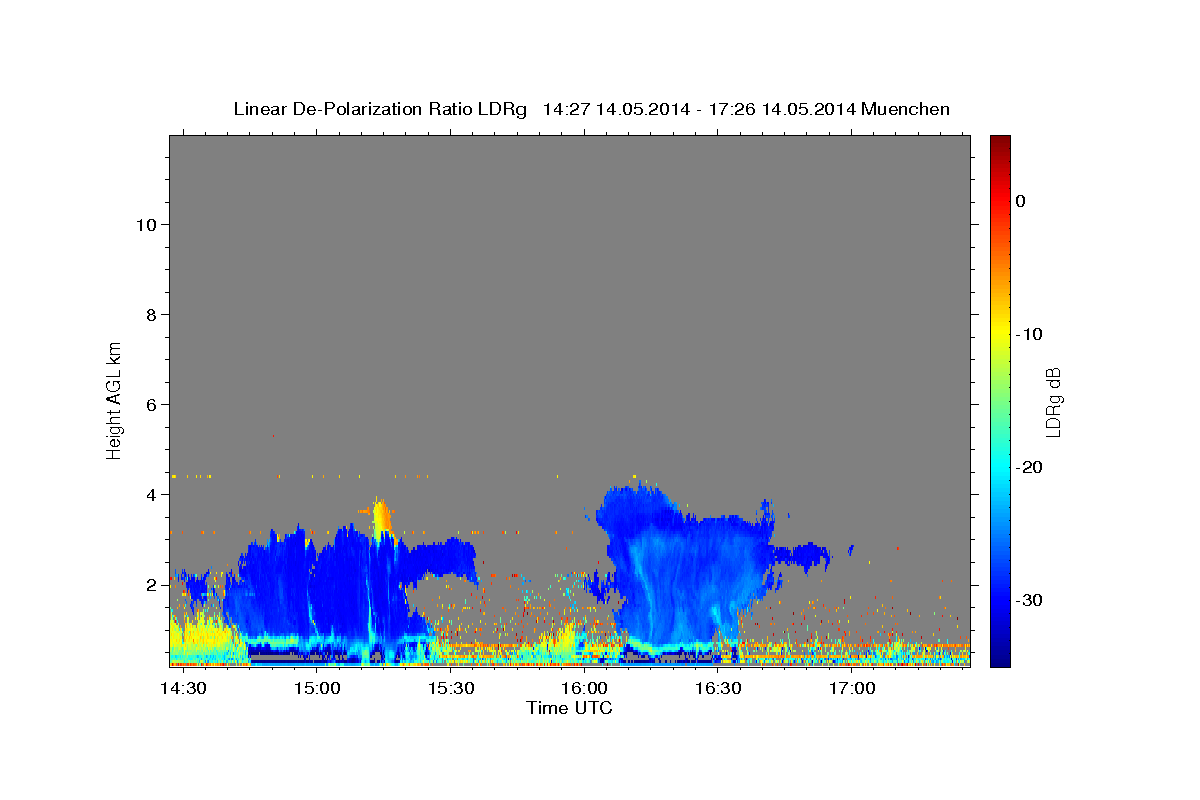Click the 'LDRg dB' colorbar label

1052,401
